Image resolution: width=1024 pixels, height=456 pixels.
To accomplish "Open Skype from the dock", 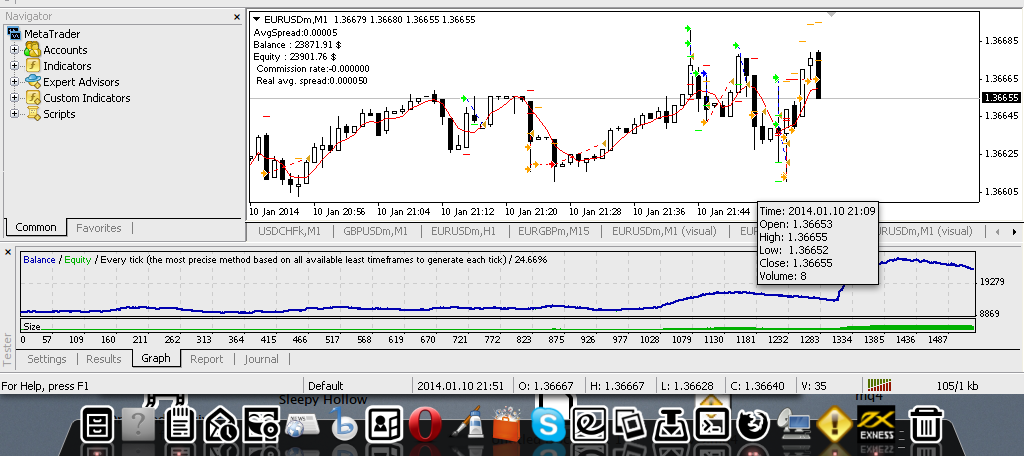I will click(549, 425).
